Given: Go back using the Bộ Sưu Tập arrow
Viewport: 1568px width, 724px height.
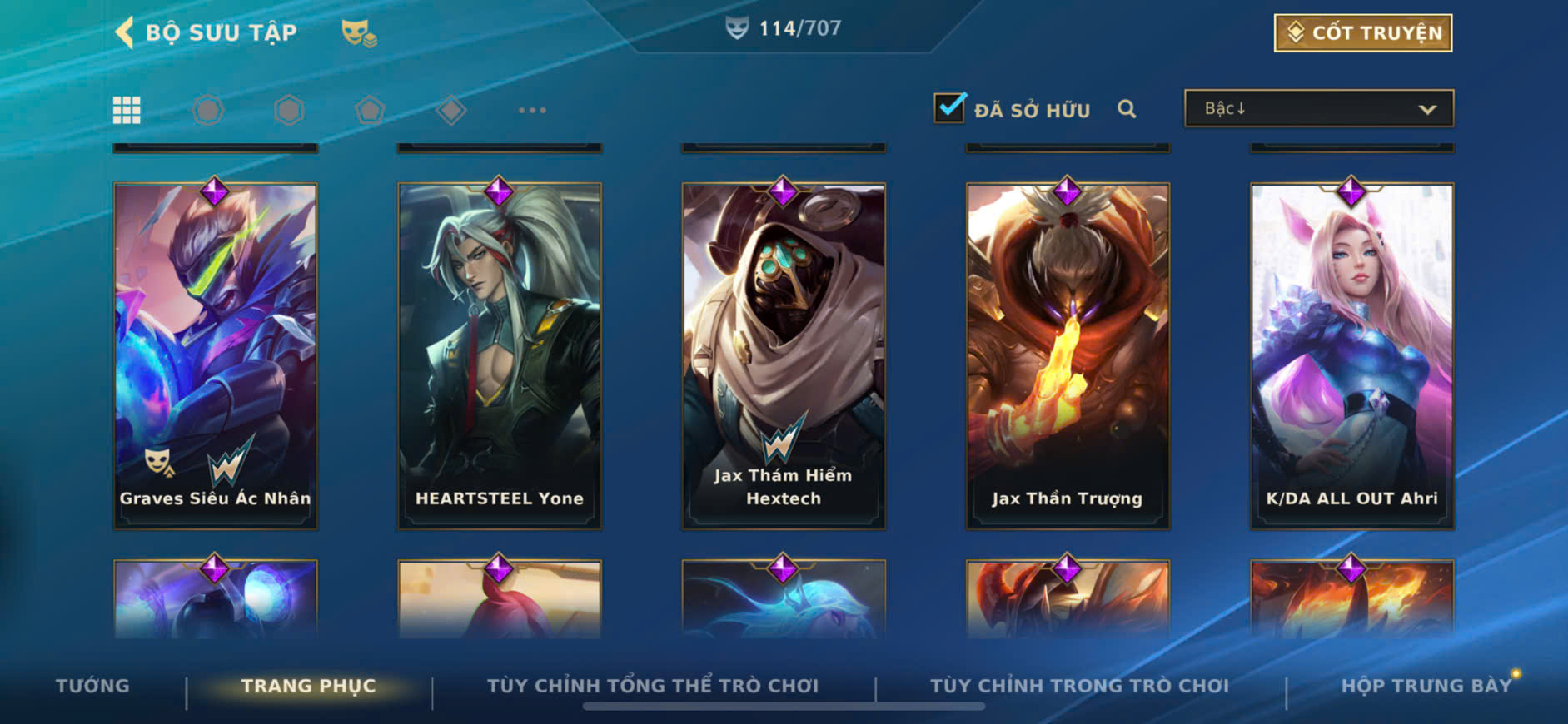Looking at the screenshot, I should 124,32.
